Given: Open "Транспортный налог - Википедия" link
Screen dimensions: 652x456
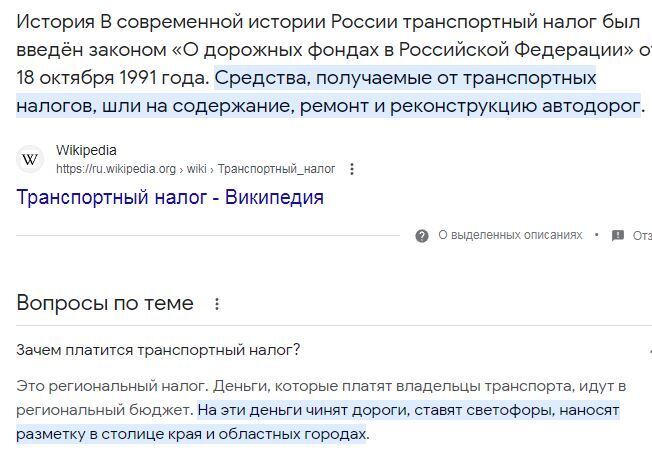Looking at the screenshot, I should point(170,197).
